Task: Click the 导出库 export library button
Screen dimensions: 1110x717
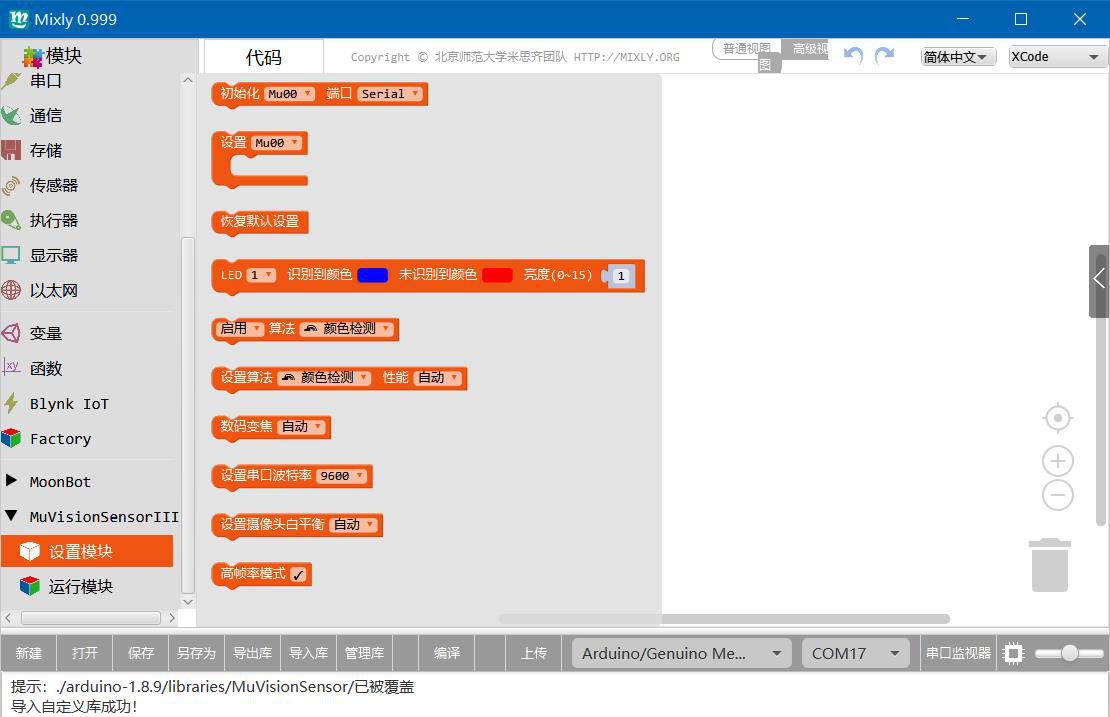Action: pyautogui.click(x=253, y=653)
